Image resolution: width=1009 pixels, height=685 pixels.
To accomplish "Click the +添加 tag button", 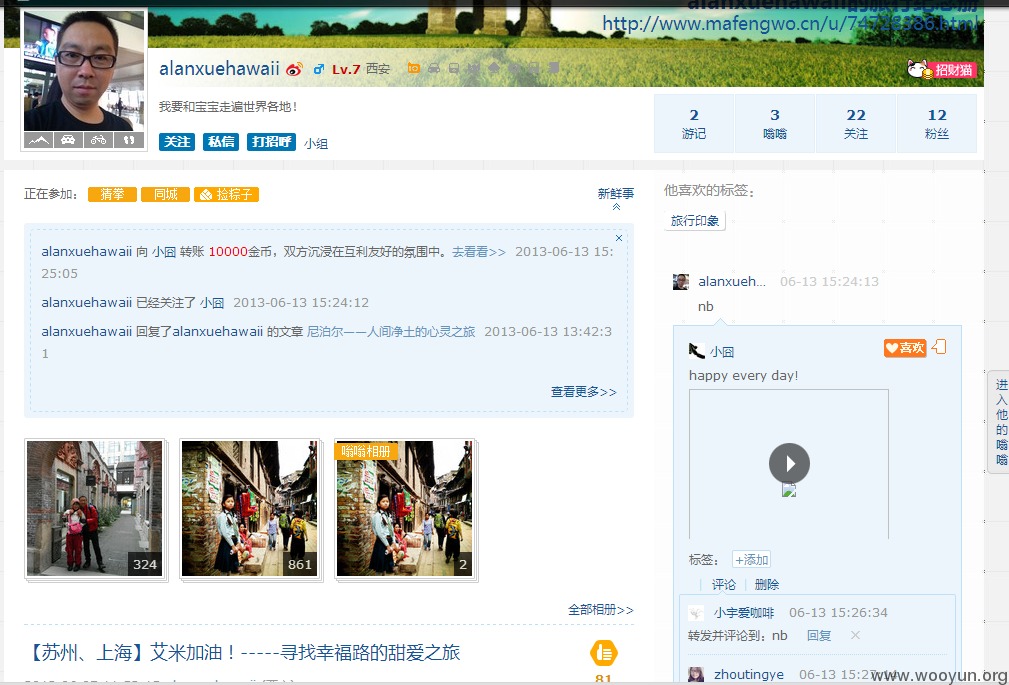I will tap(752, 559).
